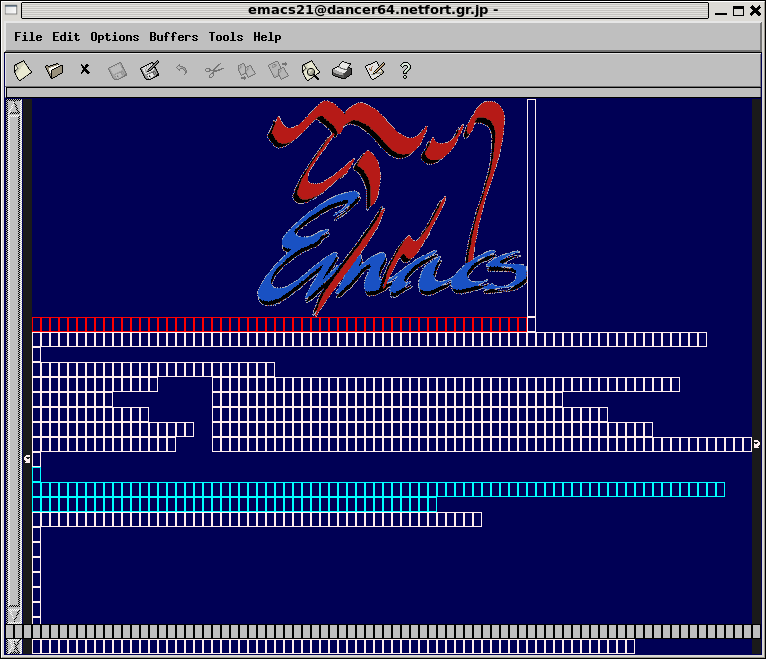Click the scrollbar up arrow
This screenshot has width=766, height=659.
14,107
